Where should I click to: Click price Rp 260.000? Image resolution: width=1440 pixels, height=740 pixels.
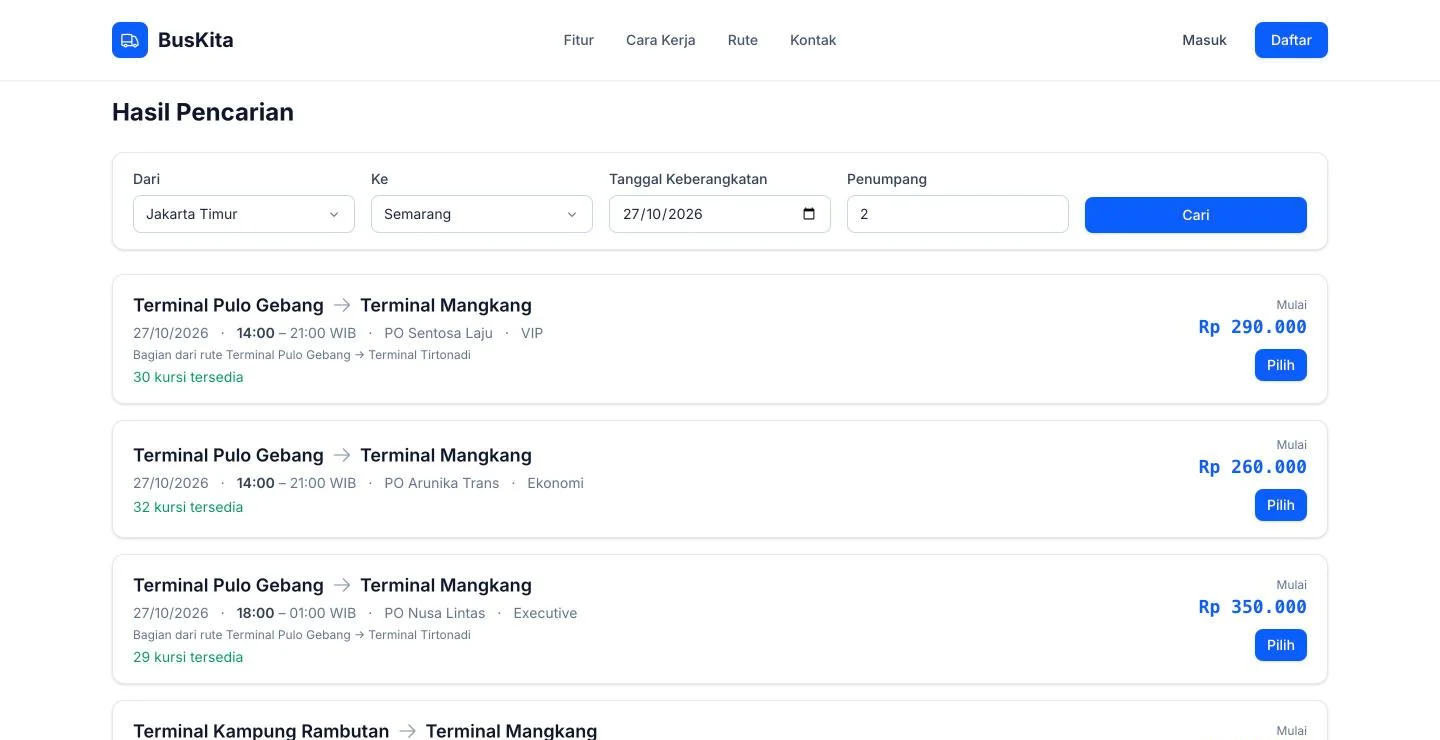1253,467
